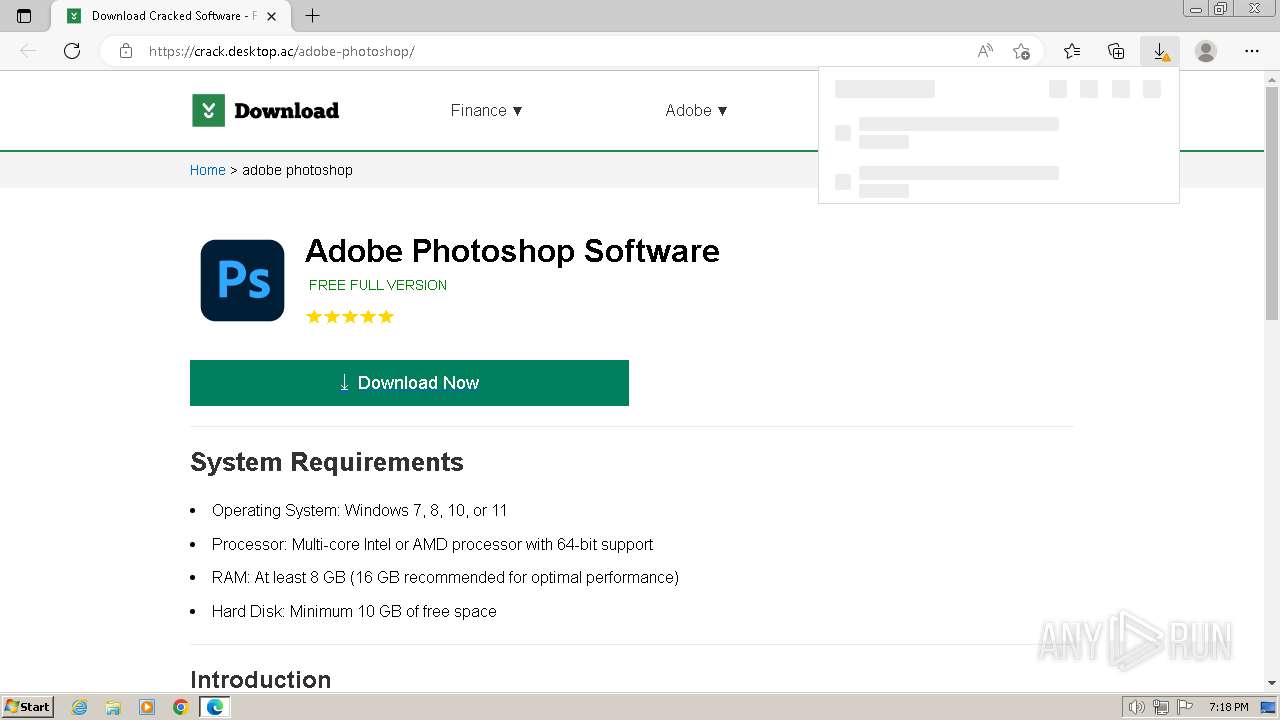Select the Edge taskbar icon

click(x=215, y=707)
